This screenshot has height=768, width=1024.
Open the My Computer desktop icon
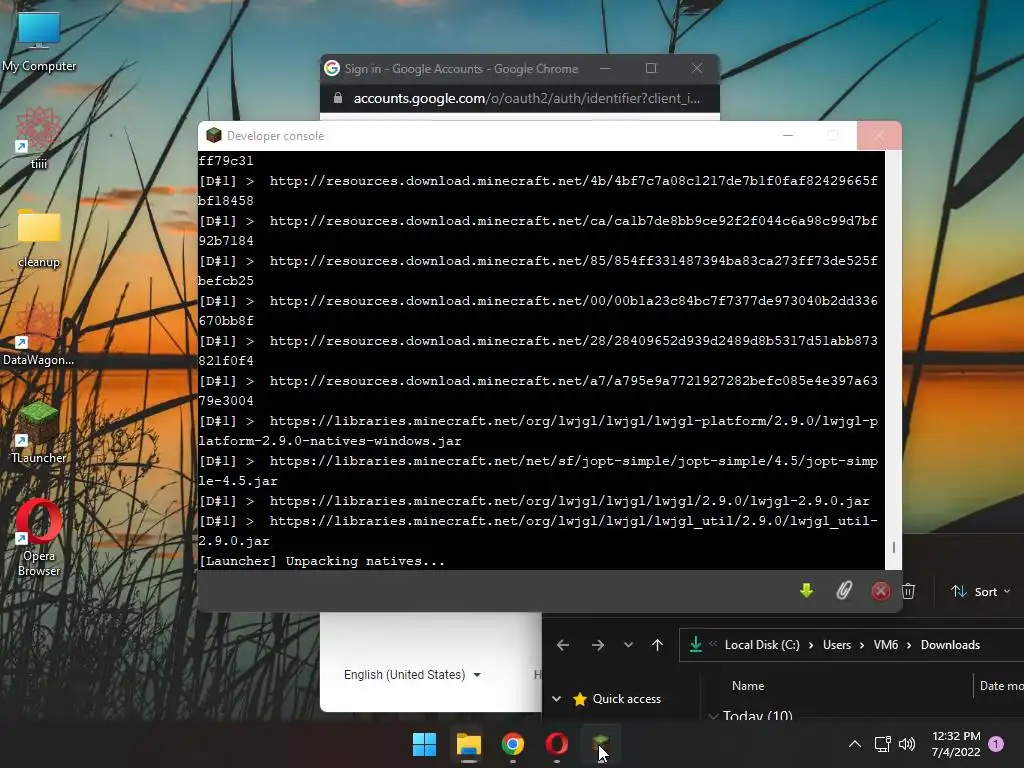pyautogui.click(x=39, y=40)
